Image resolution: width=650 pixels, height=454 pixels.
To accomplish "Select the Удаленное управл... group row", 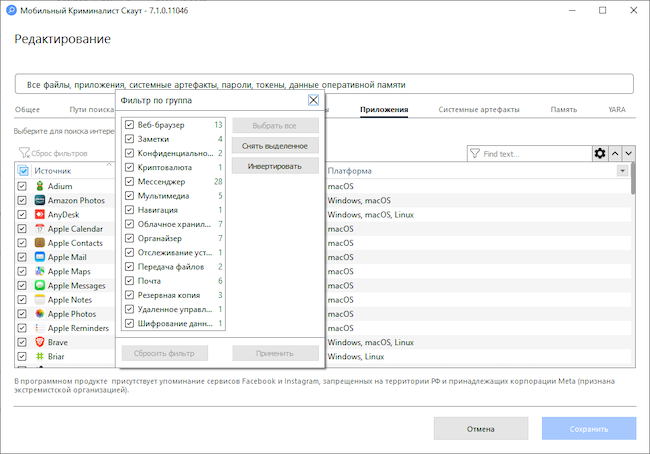I will [x=173, y=309].
